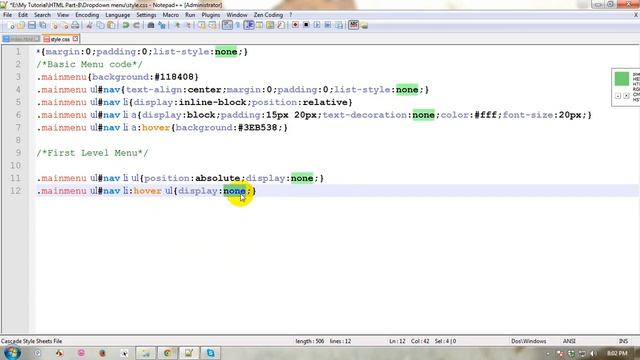The height and width of the screenshot is (360, 640).
Task: Toggle the indent guide toolbar icon
Action: [249, 25]
